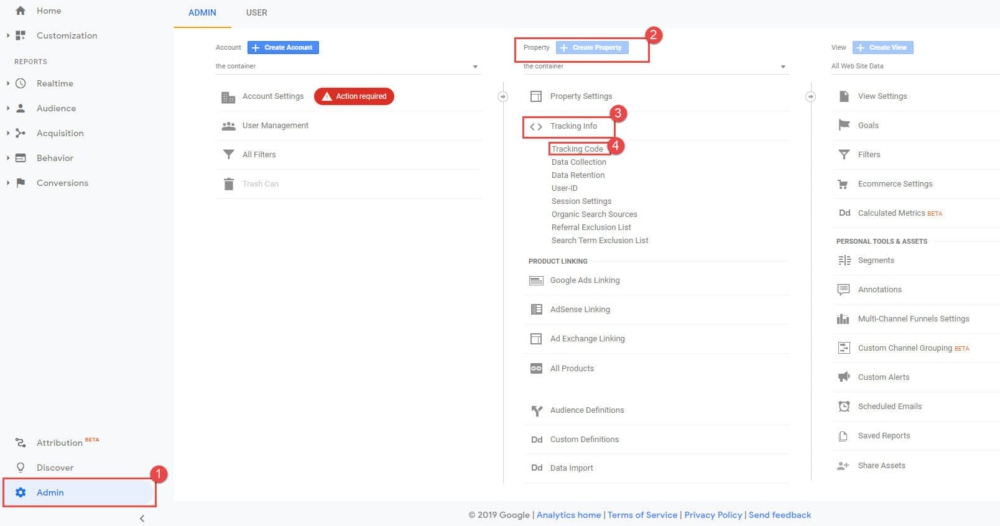Click the Scheduled Emails clock icon

pyautogui.click(x=844, y=406)
